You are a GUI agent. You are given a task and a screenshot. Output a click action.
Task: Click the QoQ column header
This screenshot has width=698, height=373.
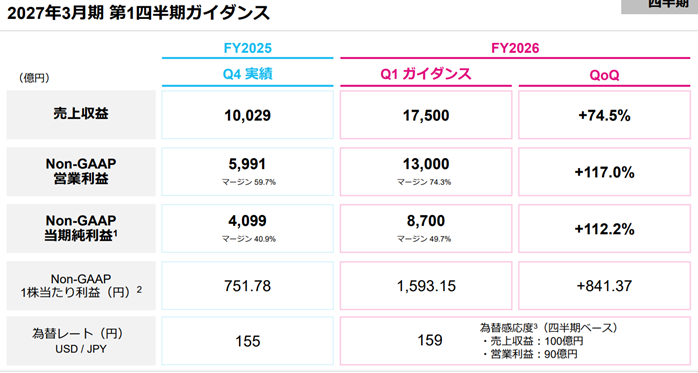(x=604, y=75)
